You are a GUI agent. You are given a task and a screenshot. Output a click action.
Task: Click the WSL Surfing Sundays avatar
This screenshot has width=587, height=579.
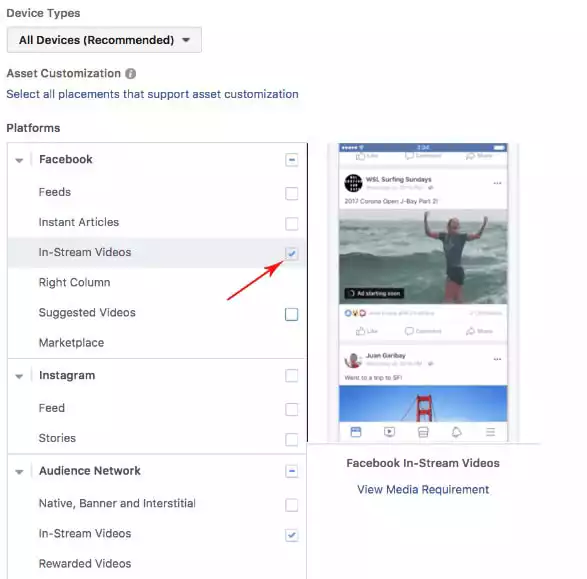(353, 183)
